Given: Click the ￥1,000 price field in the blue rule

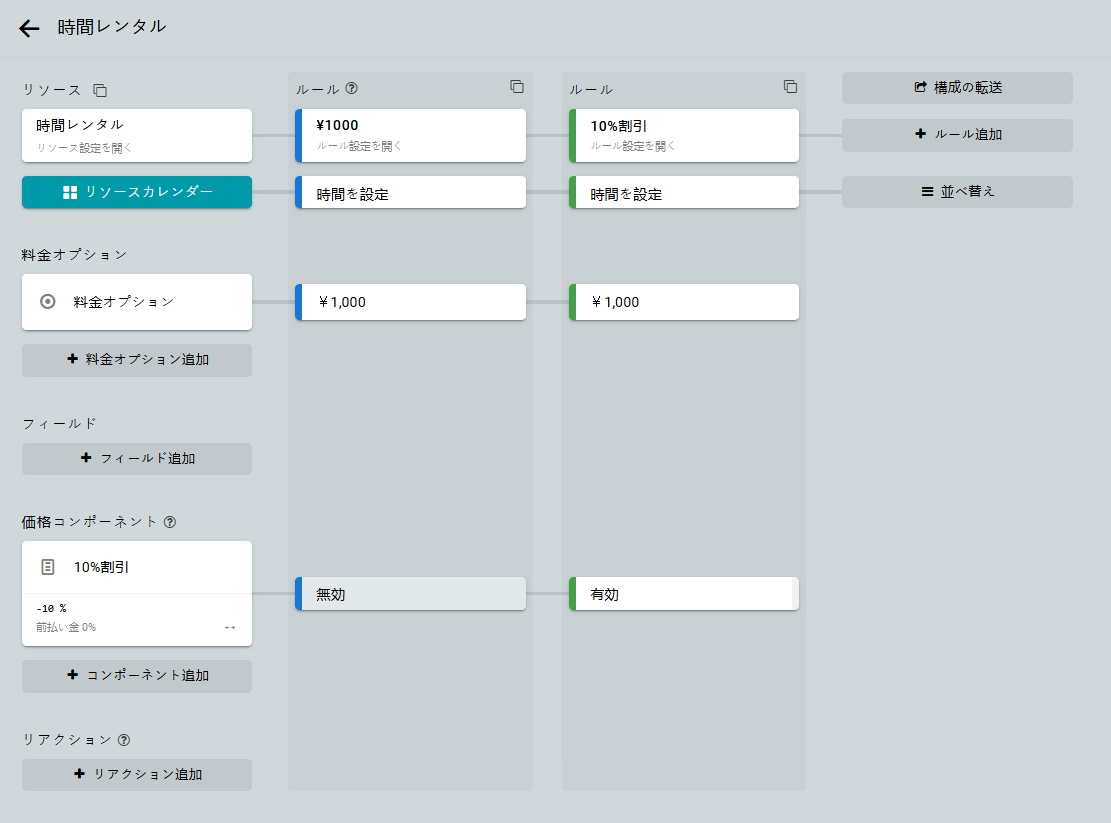Looking at the screenshot, I should [411, 302].
